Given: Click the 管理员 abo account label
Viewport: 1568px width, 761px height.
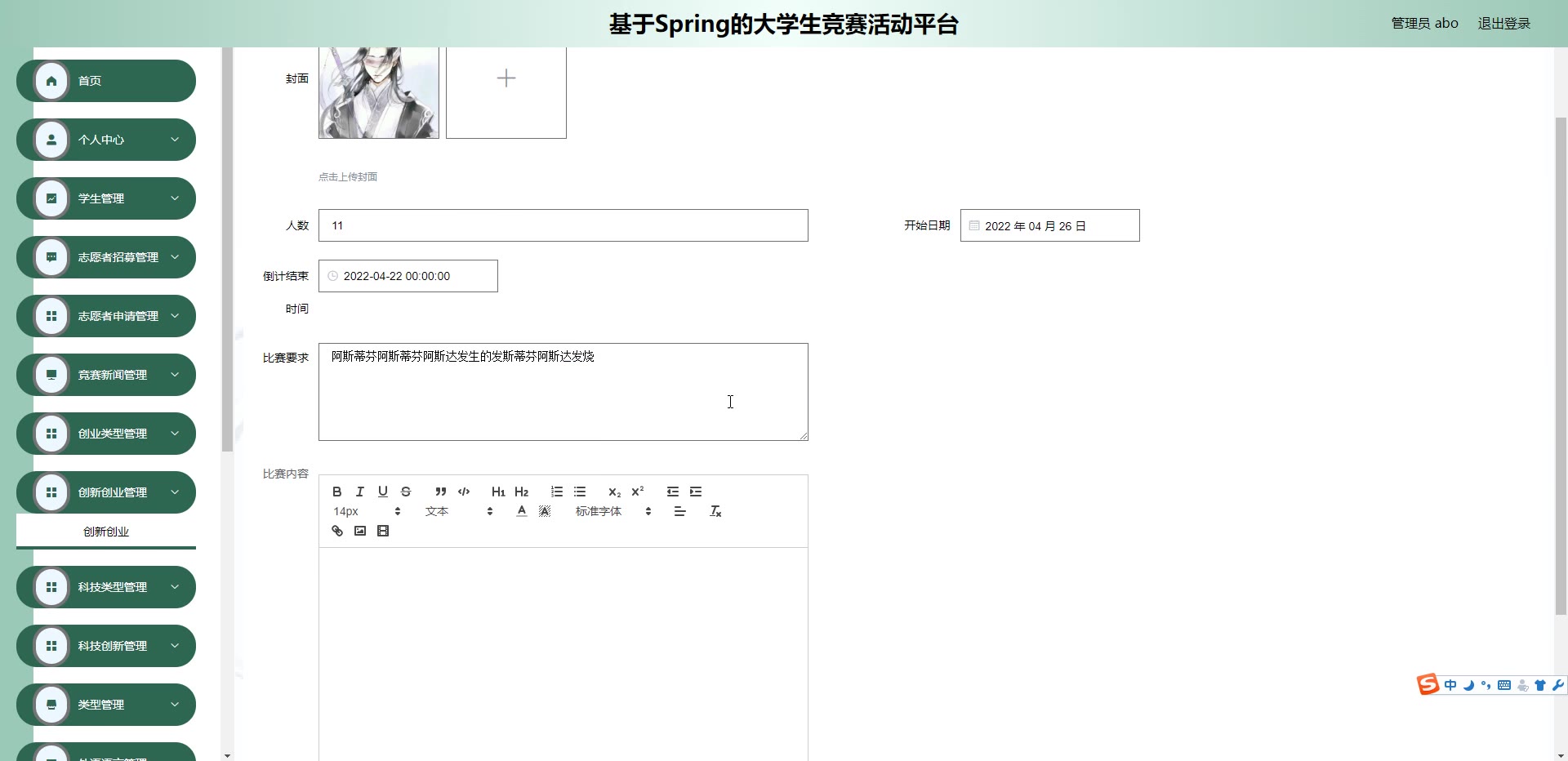Looking at the screenshot, I should pyautogui.click(x=1424, y=24).
